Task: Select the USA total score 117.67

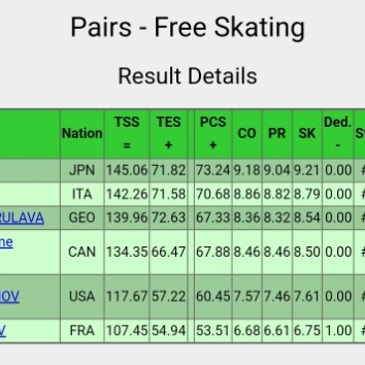Action: 127,296
